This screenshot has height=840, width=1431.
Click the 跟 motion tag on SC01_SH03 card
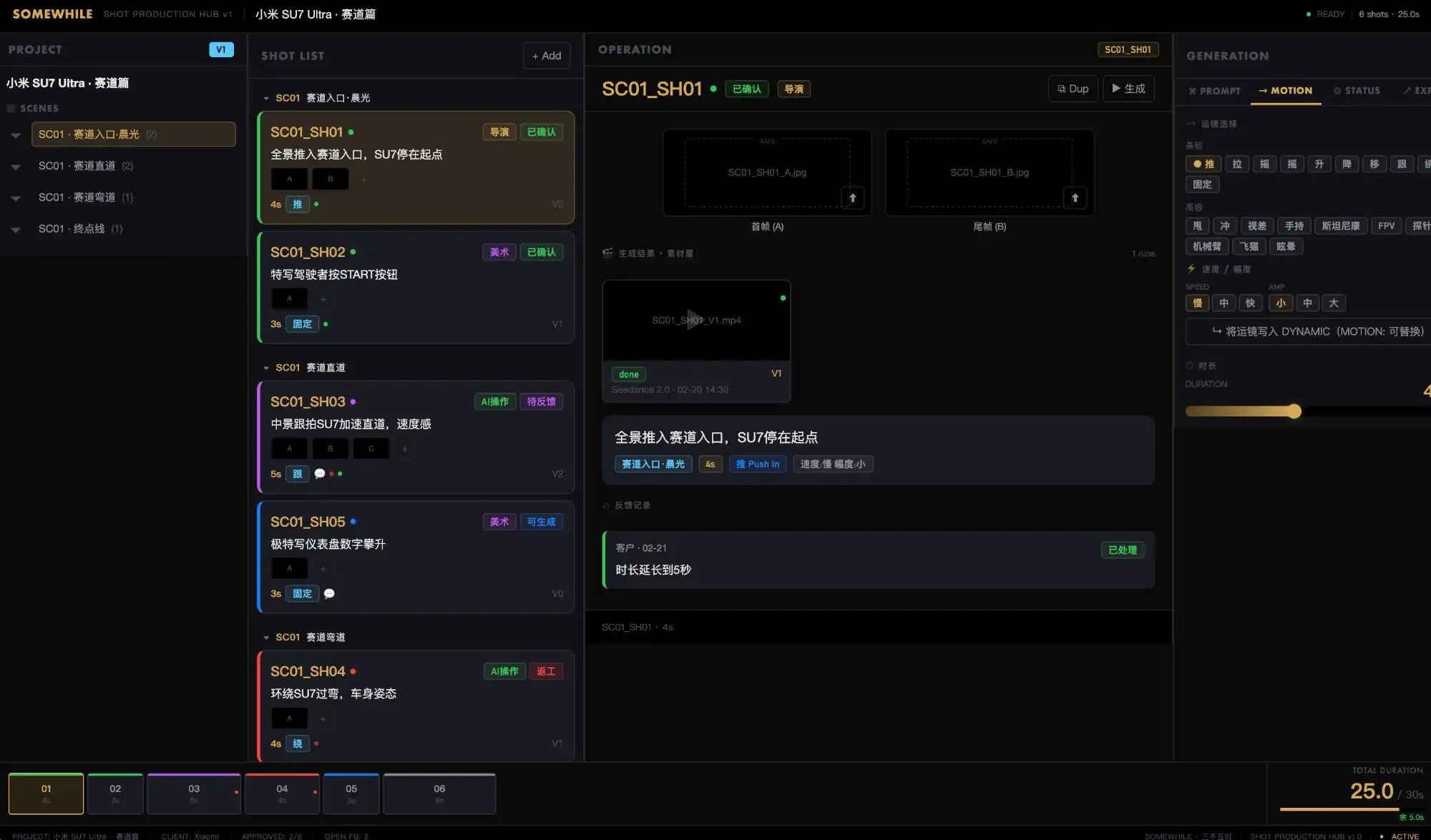[x=297, y=474]
